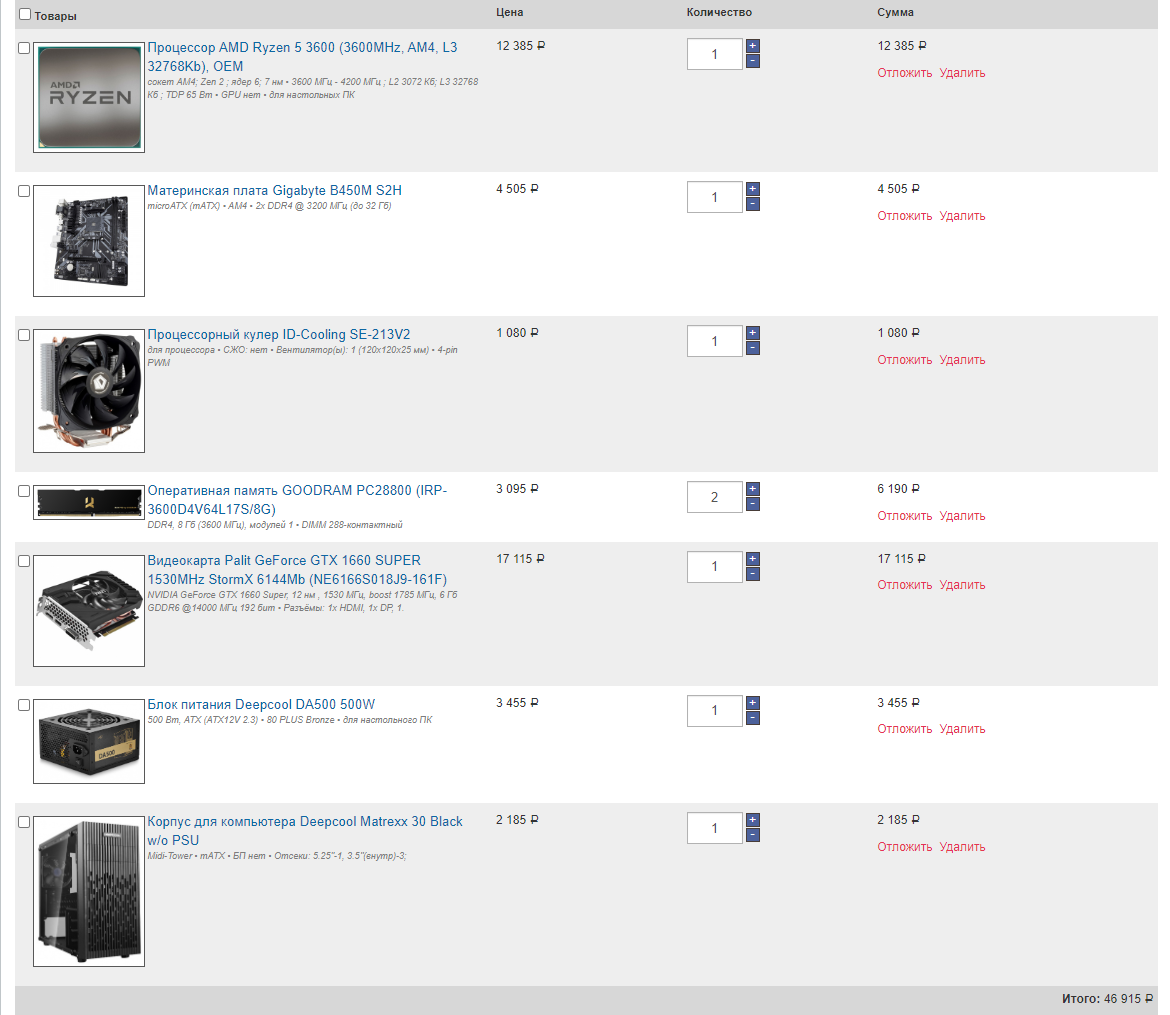Open the Процессорный кулер ID-Cooling SE-213V2 link

click(278, 334)
